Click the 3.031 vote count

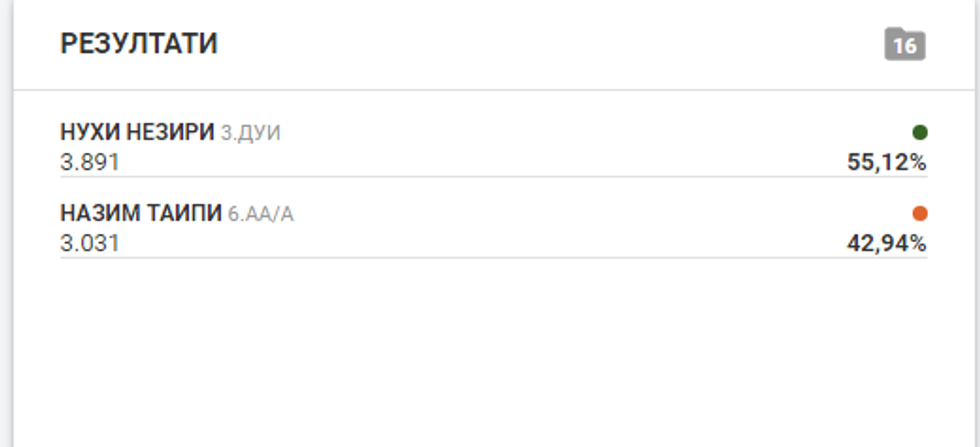coord(90,243)
